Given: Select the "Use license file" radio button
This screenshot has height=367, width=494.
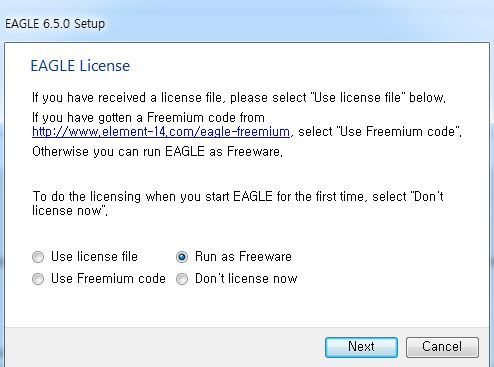Looking at the screenshot, I should [38, 257].
